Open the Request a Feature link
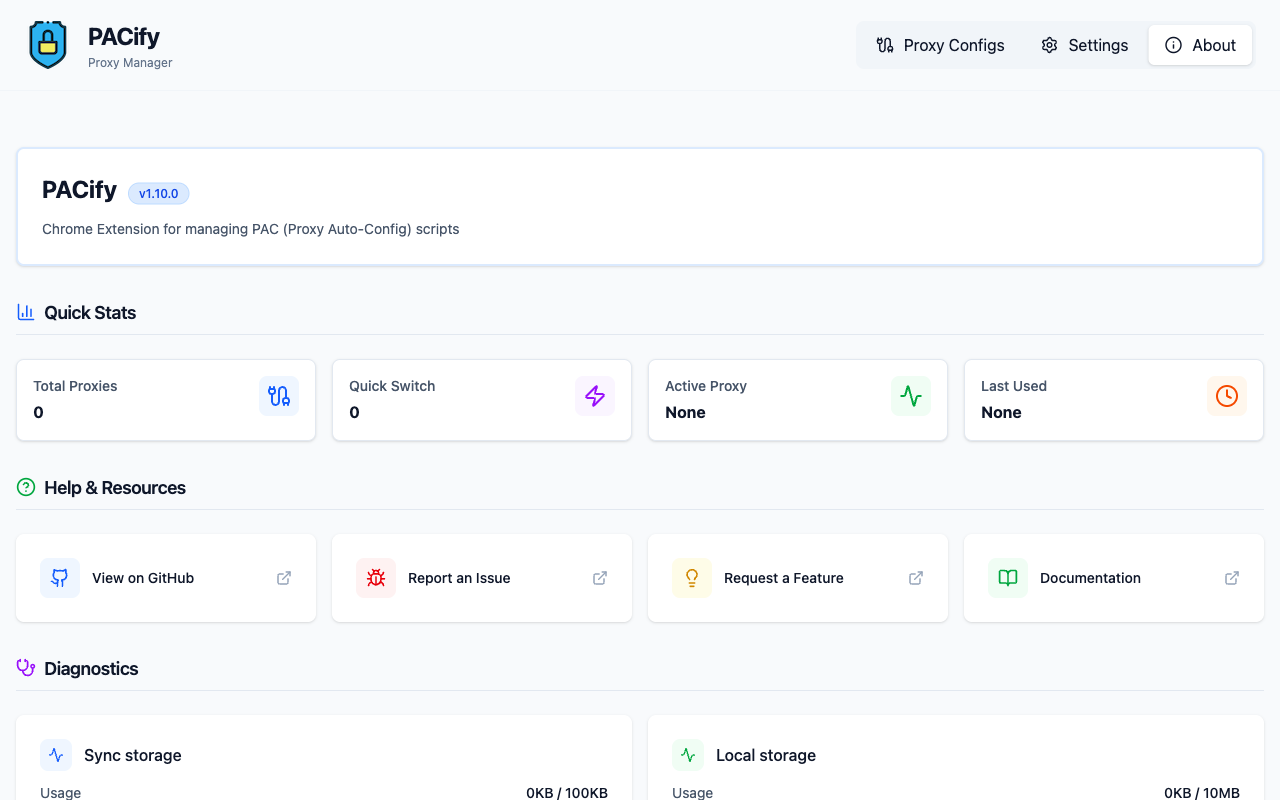 [x=798, y=578]
